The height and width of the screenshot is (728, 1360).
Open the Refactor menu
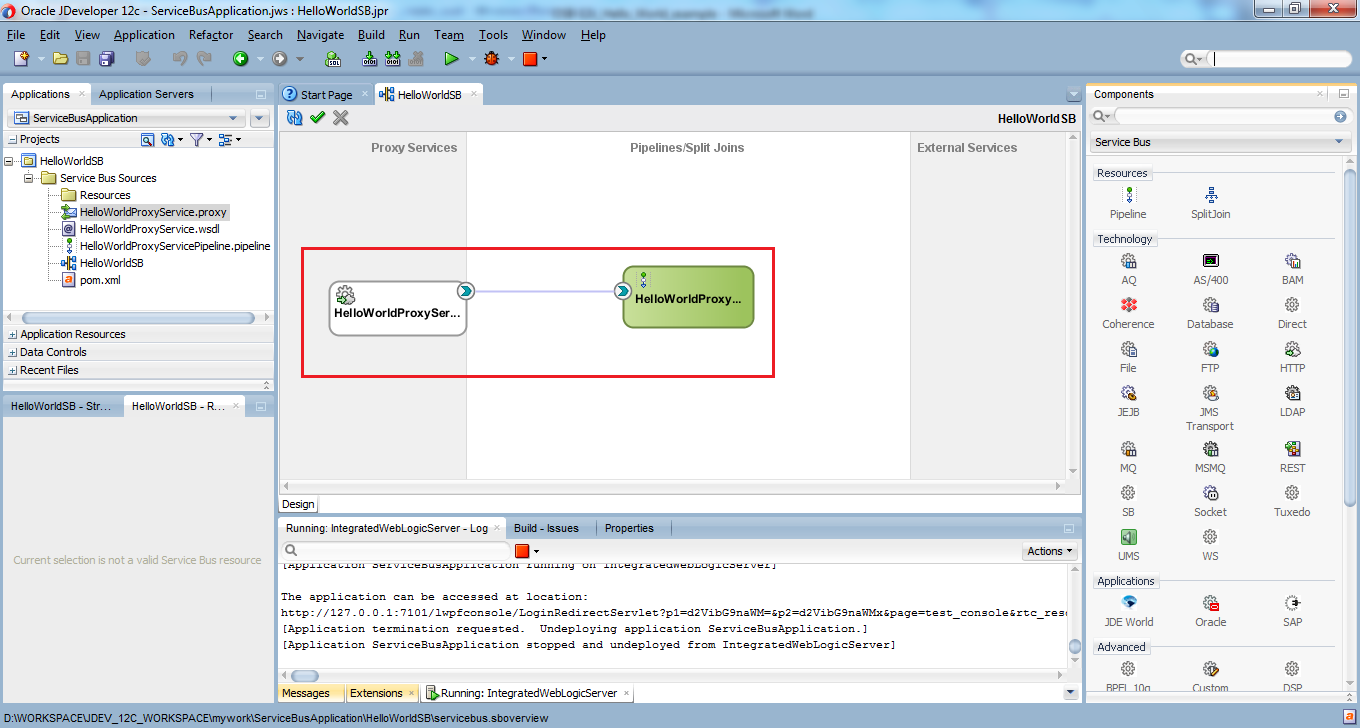click(211, 35)
